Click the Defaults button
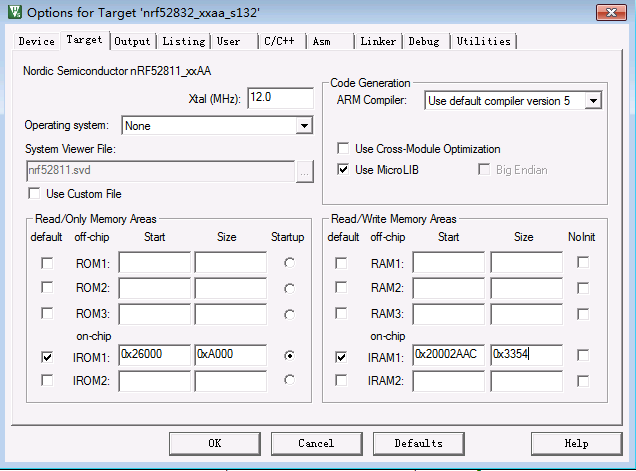 tap(419, 443)
